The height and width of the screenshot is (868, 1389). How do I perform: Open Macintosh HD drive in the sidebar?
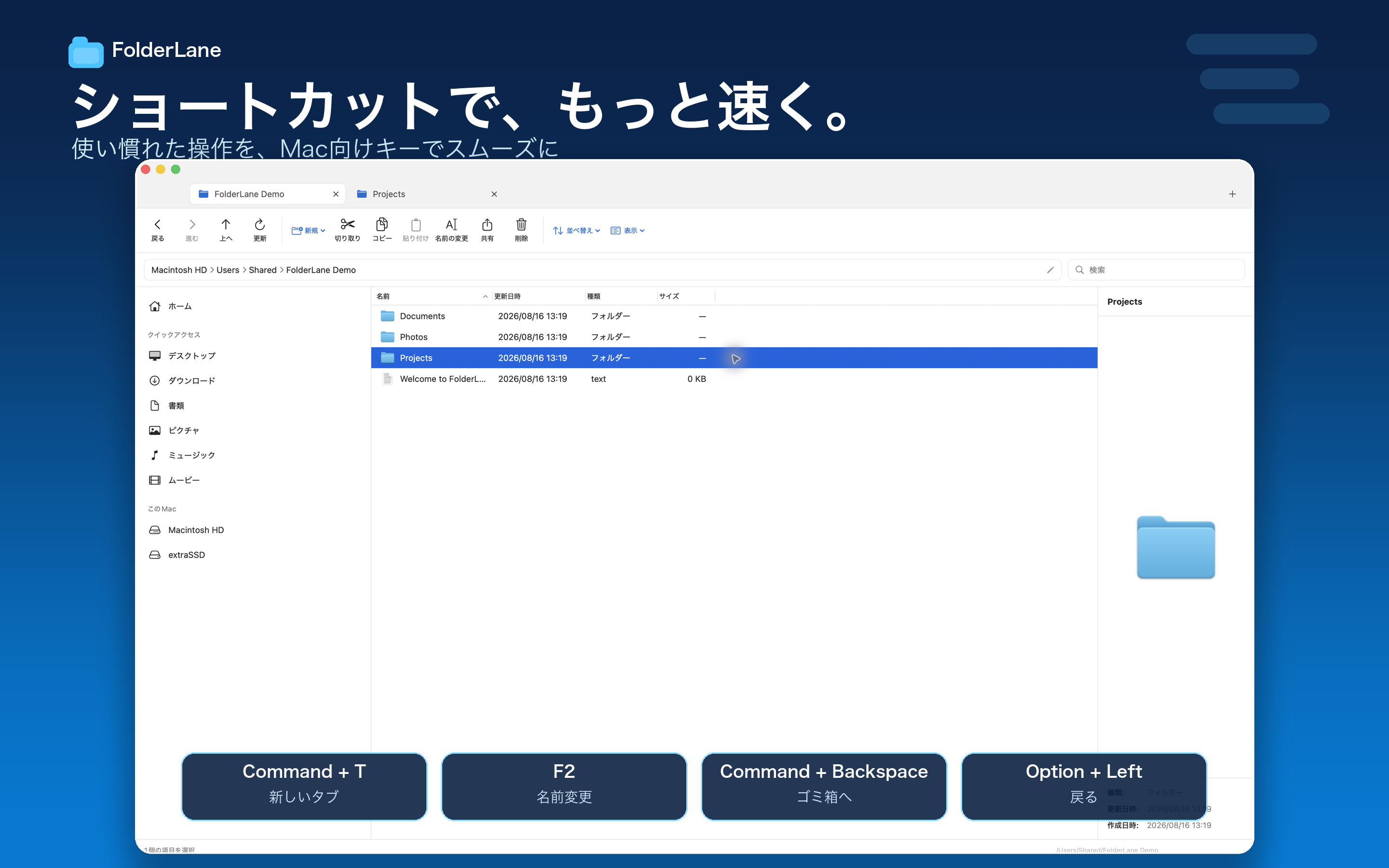(x=187, y=530)
